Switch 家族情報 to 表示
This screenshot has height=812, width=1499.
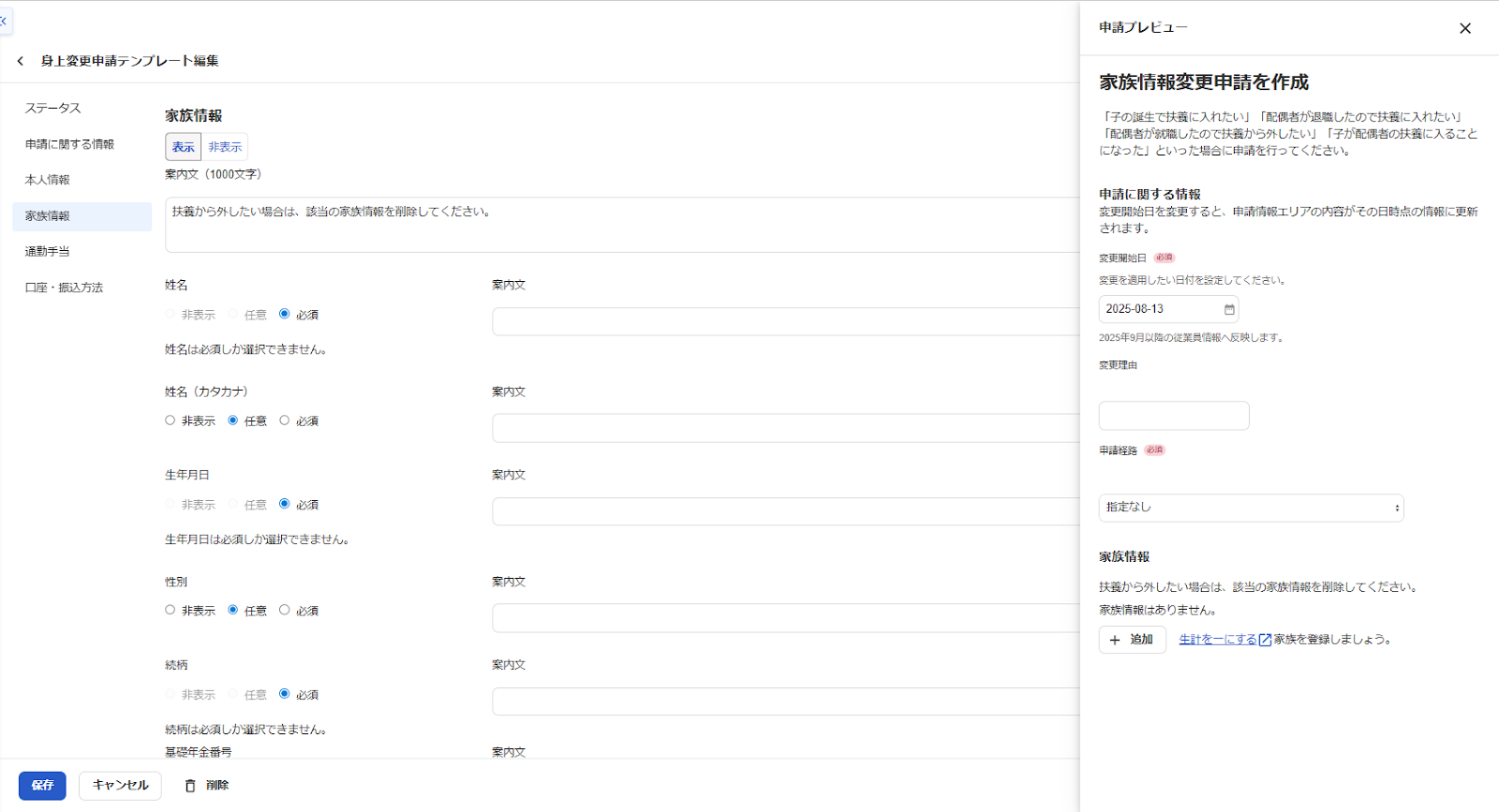pos(184,147)
